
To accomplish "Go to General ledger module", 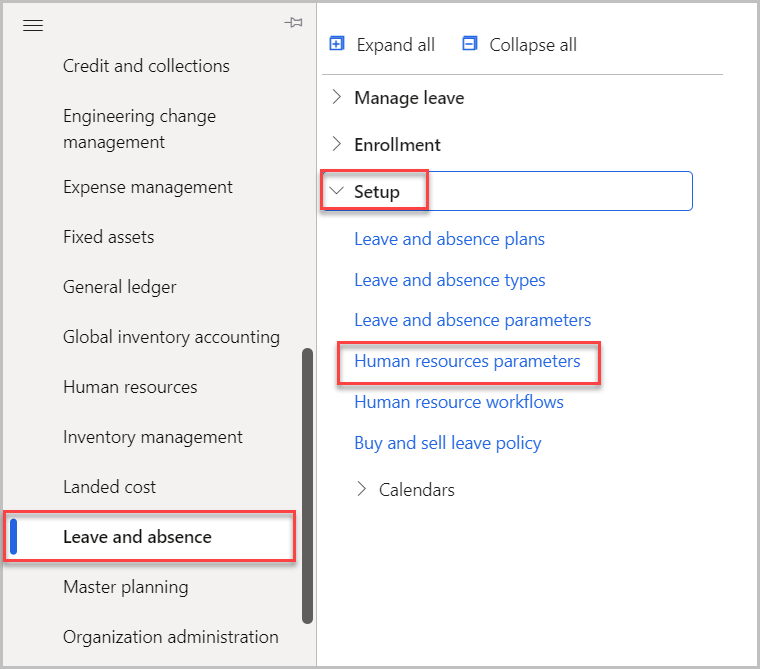I will (x=120, y=287).
